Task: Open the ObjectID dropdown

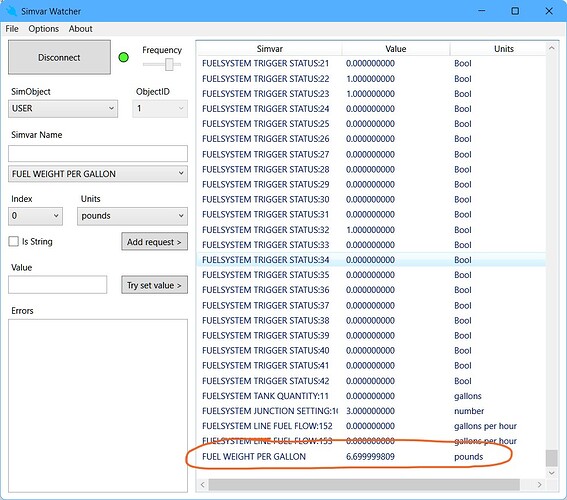Action: 160,108
